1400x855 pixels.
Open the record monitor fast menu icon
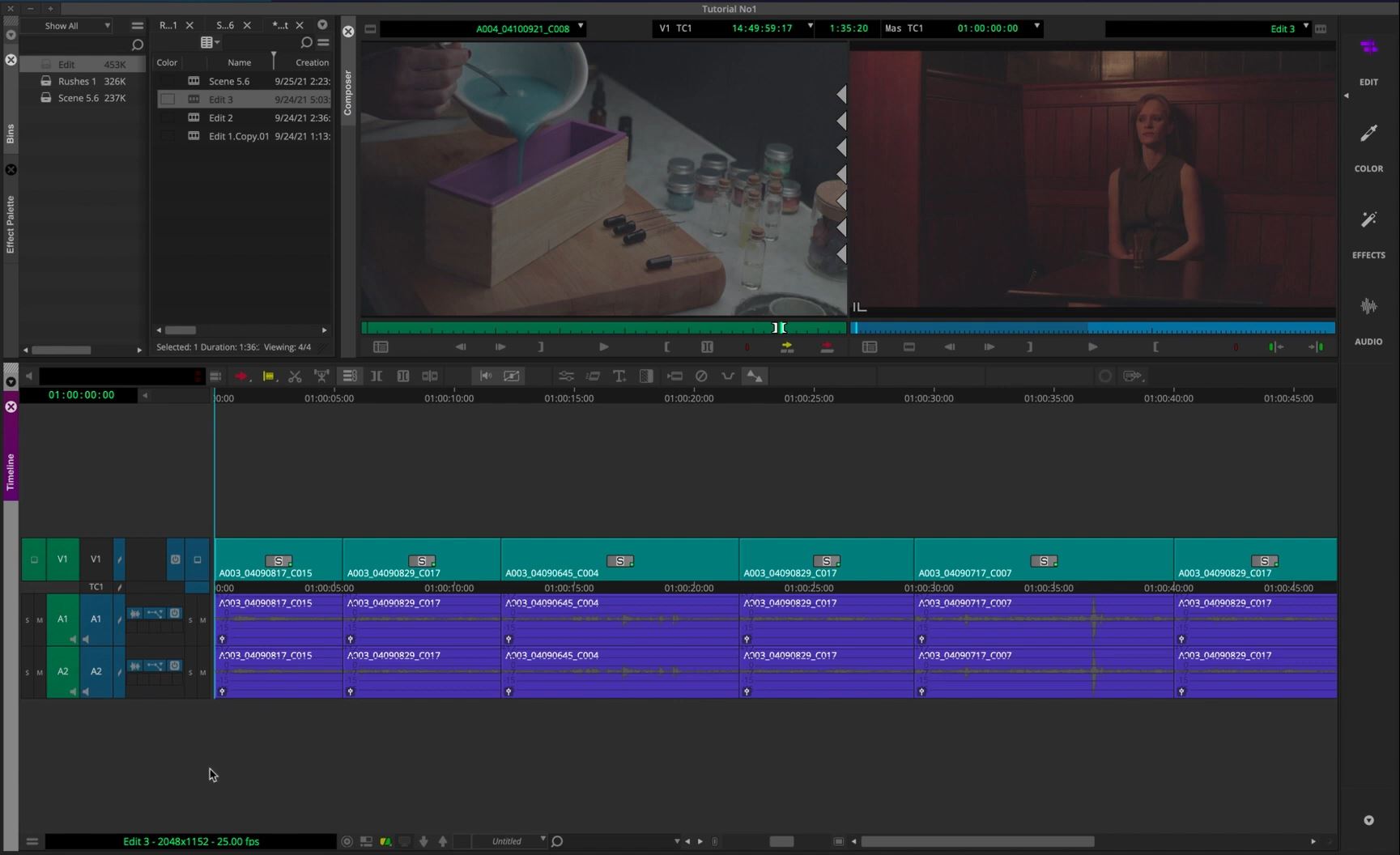(870, 347)
